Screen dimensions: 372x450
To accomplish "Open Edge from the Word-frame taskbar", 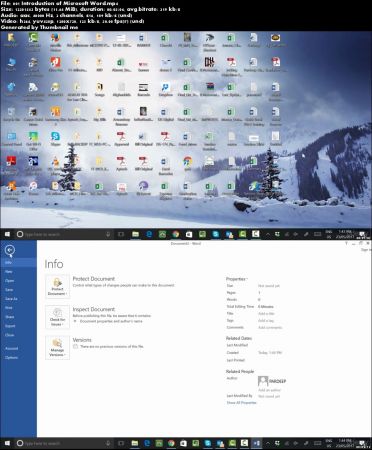I will [x=147, y=443].
